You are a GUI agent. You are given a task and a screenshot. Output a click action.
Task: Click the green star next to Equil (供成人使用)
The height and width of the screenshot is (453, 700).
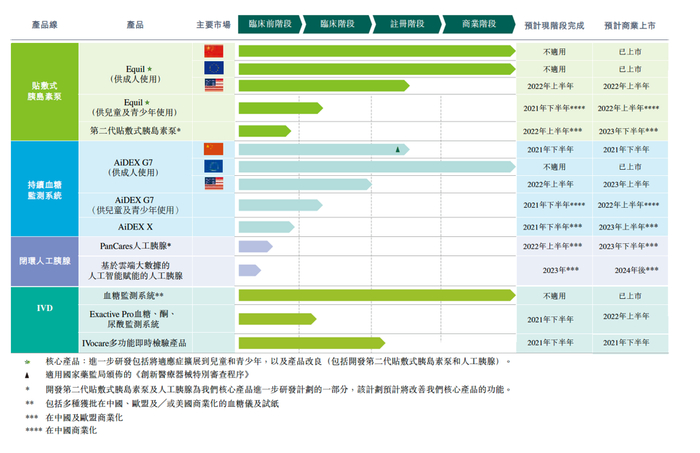(x=150, y=69)
